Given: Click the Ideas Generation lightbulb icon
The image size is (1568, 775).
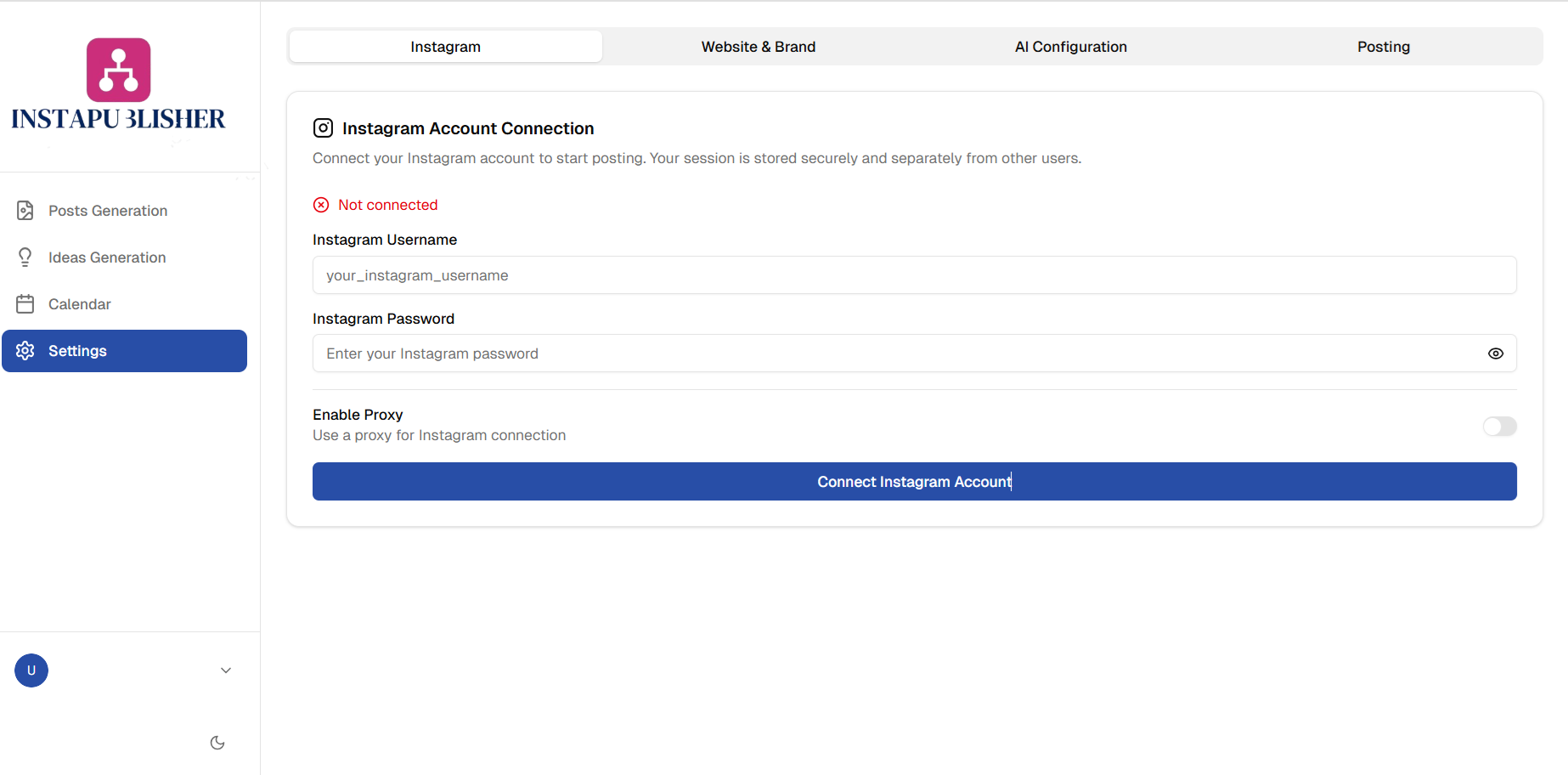Looking at the screenshot, I should pyautogui.click(x=25, y=257).
